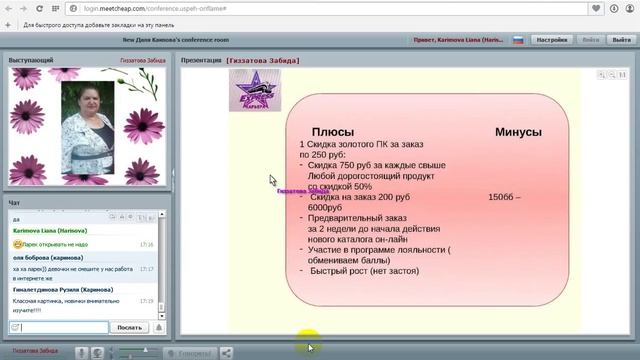
Task: Click the third chat toolbar icon
Action: pyautogui.click(x=130, y=218)
